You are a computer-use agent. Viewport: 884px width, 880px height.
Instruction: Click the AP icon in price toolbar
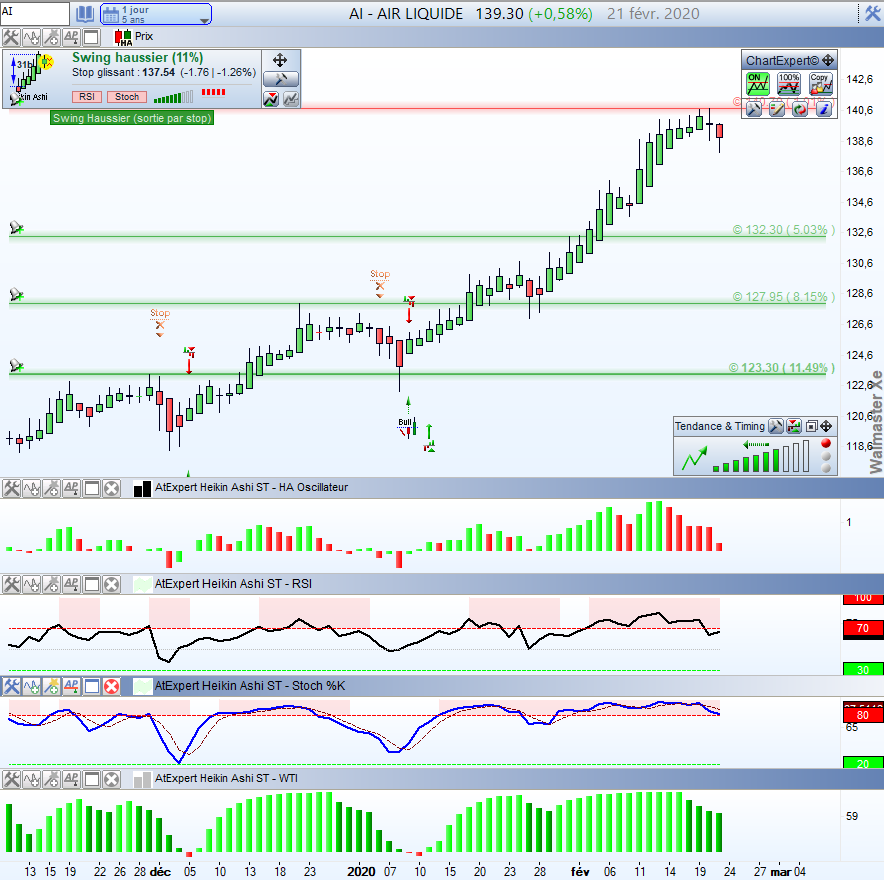(71, 37)
